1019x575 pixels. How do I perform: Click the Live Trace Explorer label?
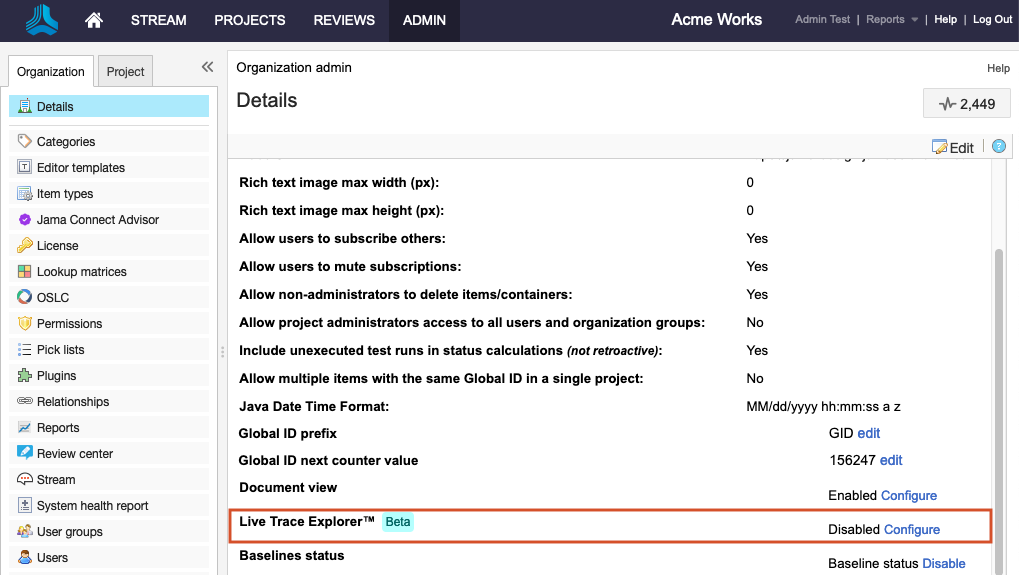[307, 522]
